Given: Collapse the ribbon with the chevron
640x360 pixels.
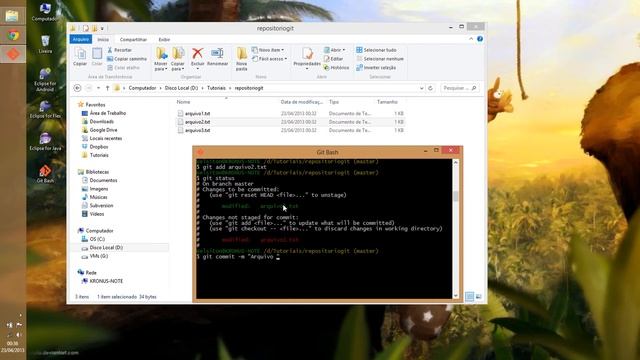Looking at the screenshot, I should point(471,39).
